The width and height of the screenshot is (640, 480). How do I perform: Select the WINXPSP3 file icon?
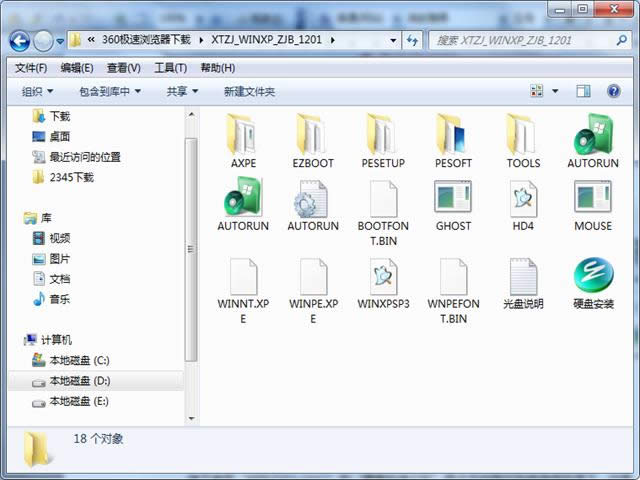383,277
